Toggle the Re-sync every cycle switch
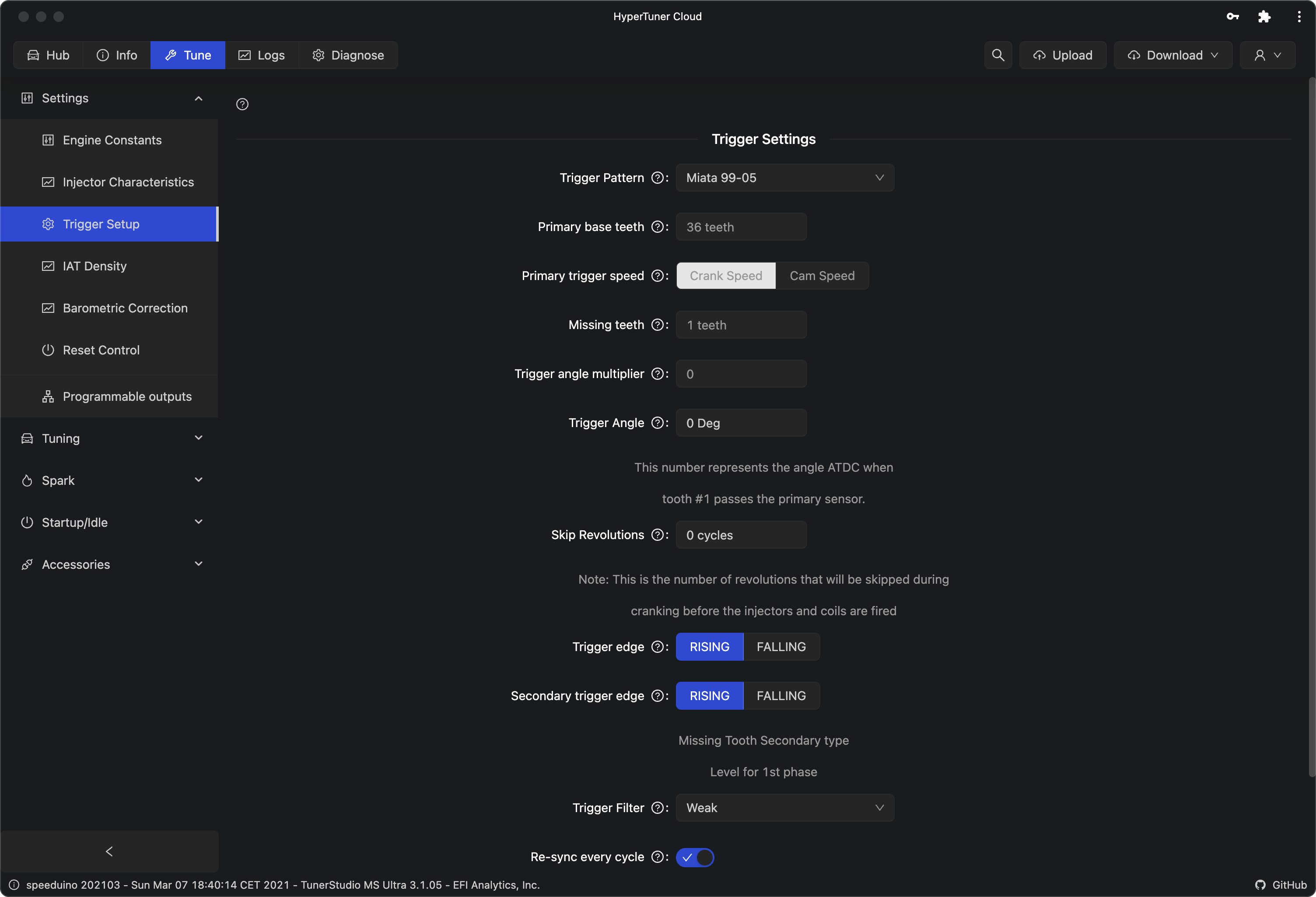The height and width of the screenshot is (897, 1316). [x=695, y=857]
